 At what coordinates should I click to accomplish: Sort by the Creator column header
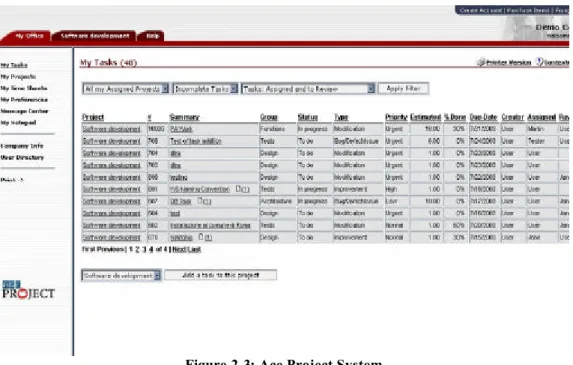pos(513,117)
